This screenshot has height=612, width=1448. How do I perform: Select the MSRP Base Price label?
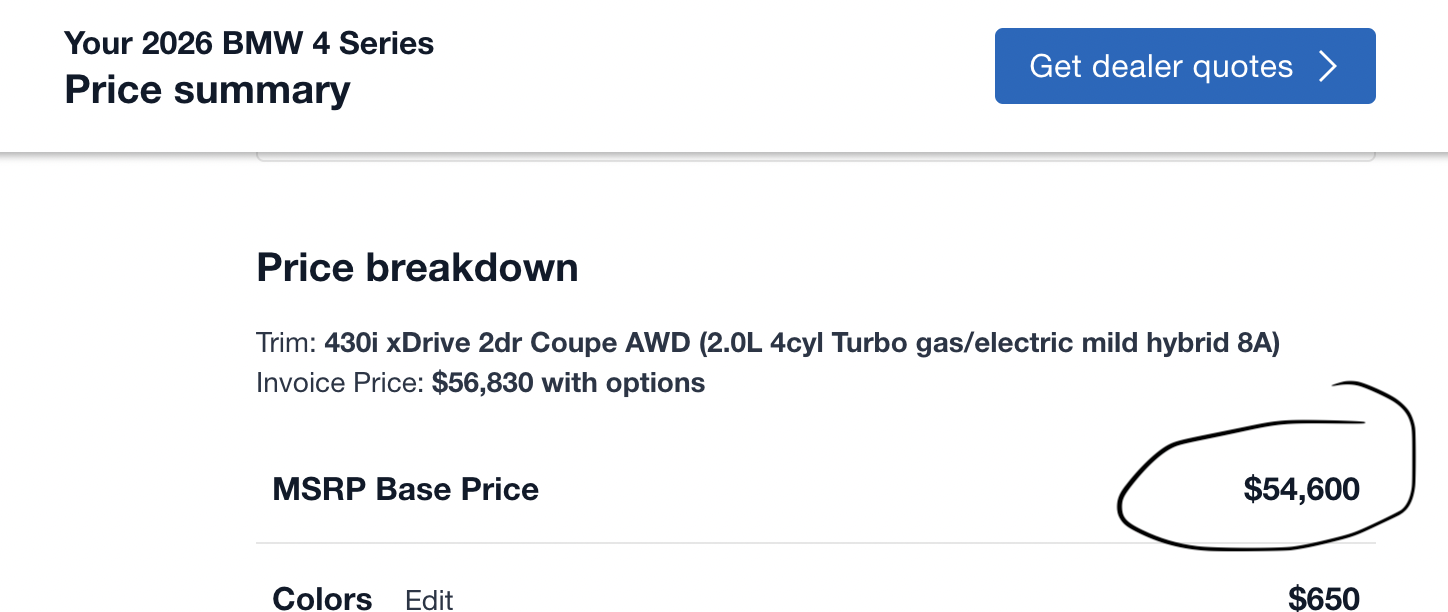405,489
